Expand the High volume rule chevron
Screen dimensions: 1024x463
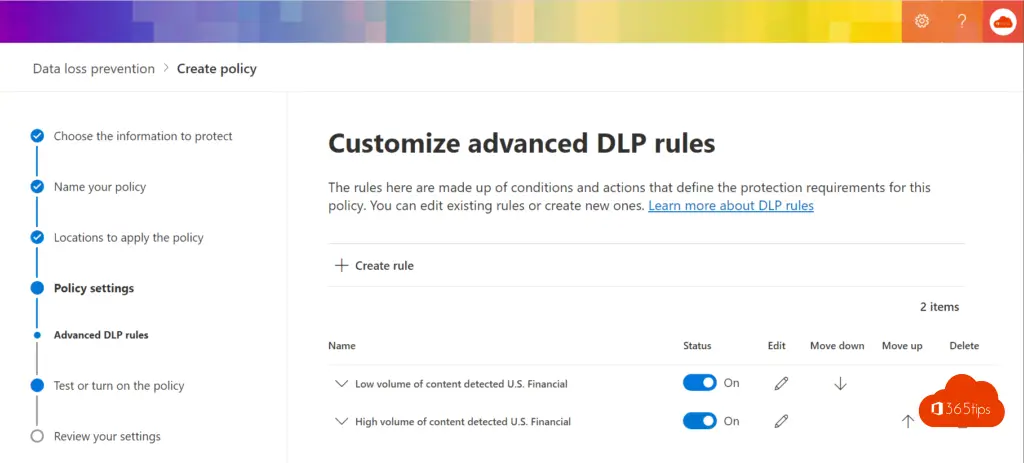[x=341, y=421]
